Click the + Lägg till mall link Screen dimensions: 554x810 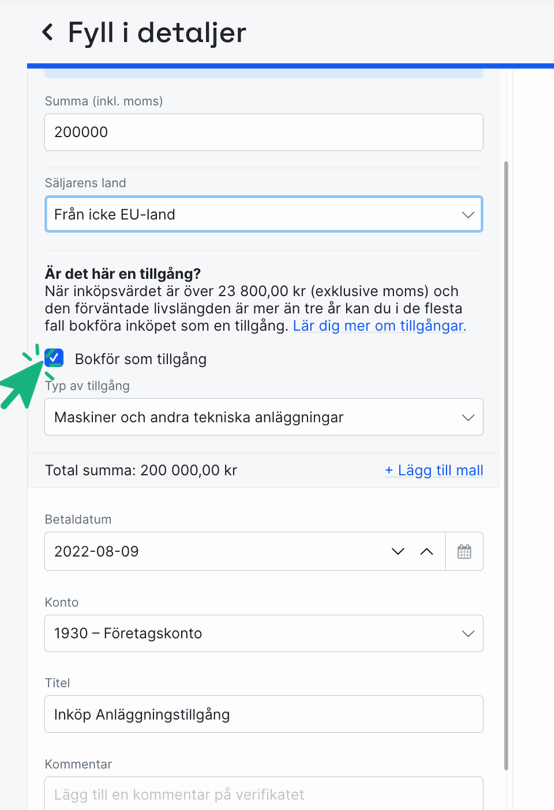point(434,470)
